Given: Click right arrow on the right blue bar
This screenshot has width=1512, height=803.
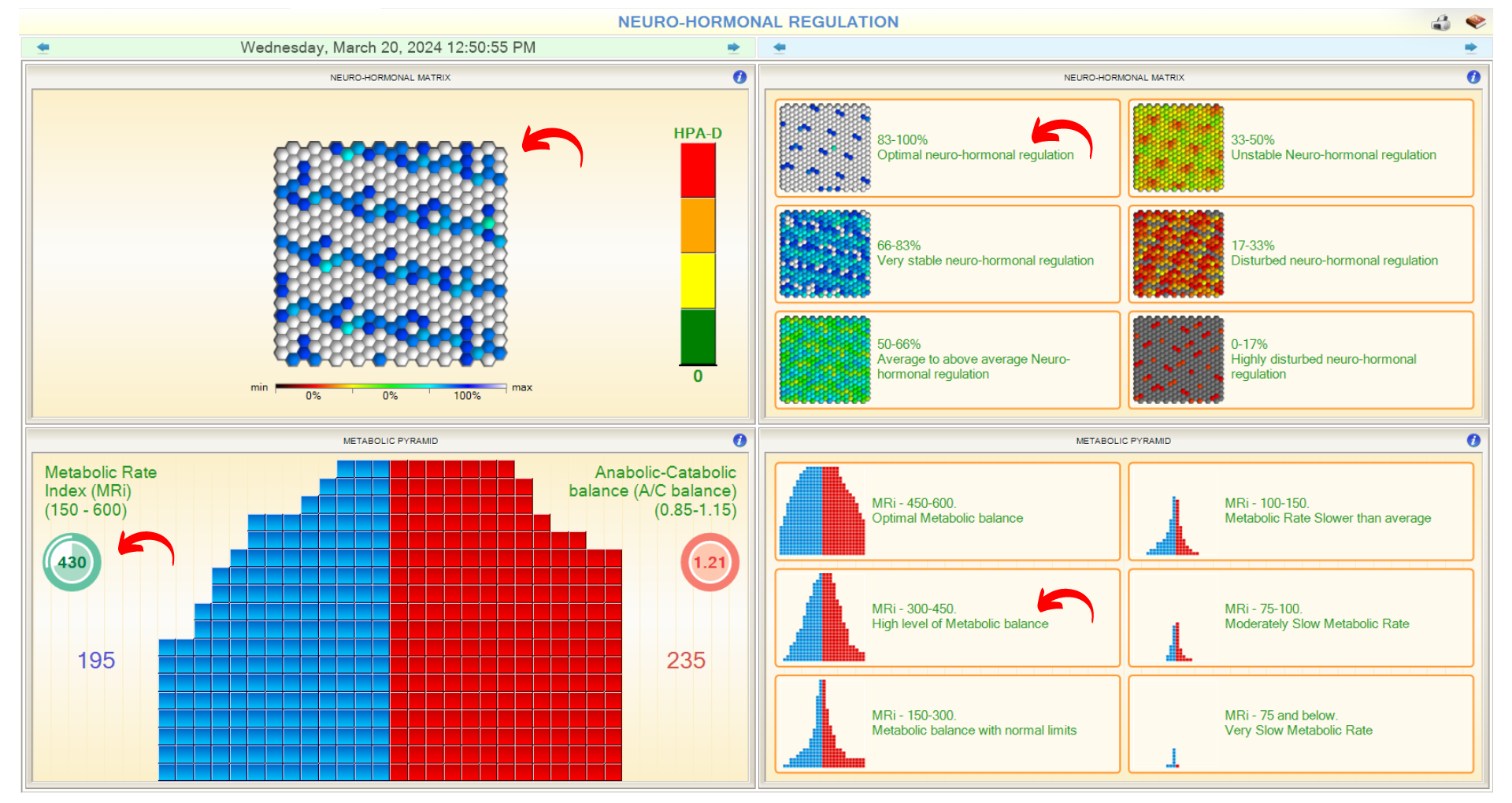Looking at the screenshot, I should [1470, 47].
